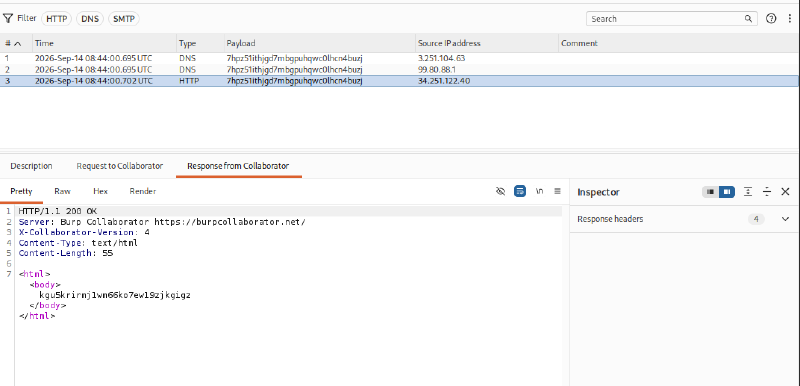Viewport: 800px width, 386px height.
Task: Toggle the blue pretty-print format icon
Action: coord(520,191)
